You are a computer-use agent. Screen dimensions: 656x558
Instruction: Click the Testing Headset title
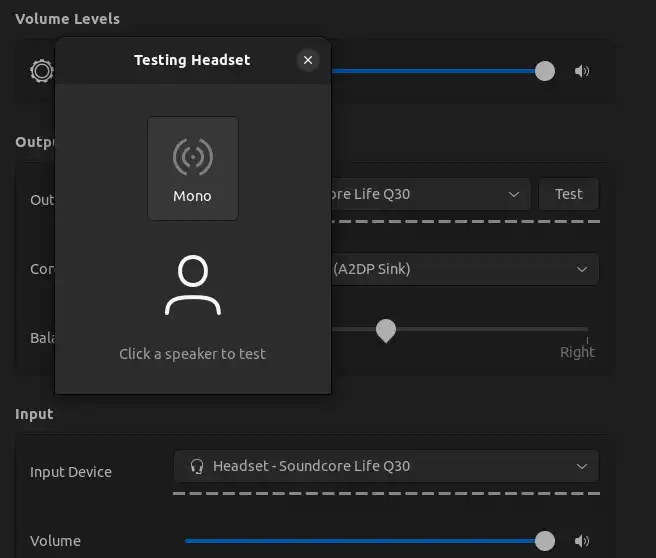[x=192, y=60]
